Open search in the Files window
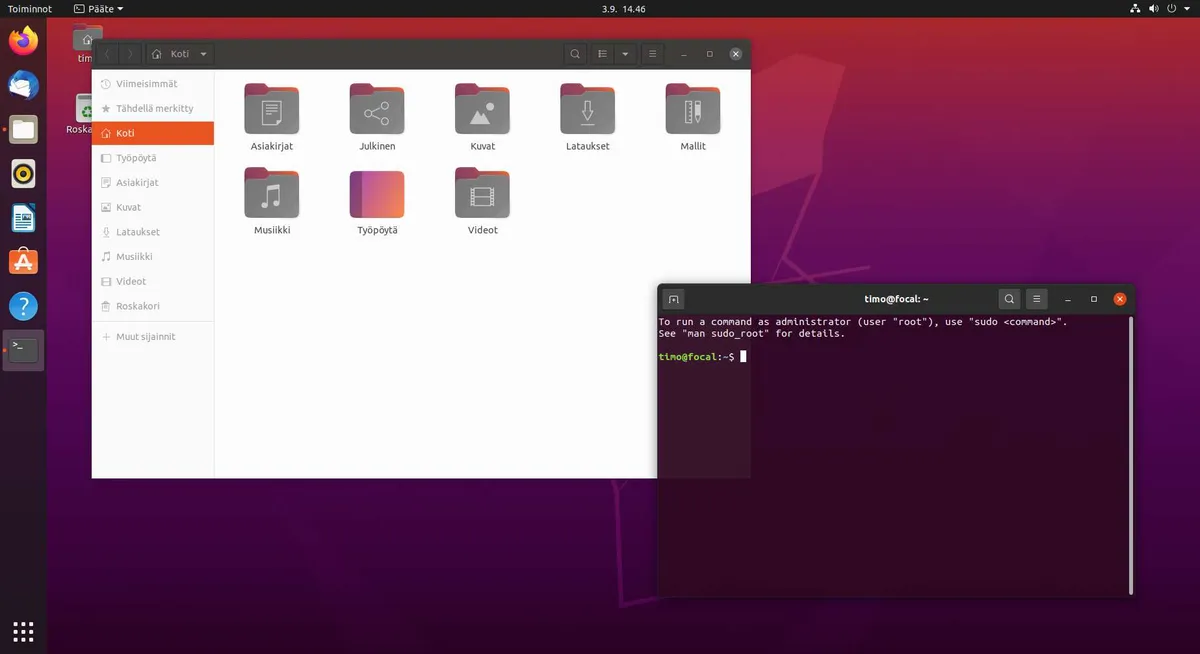 pos(575,53)
